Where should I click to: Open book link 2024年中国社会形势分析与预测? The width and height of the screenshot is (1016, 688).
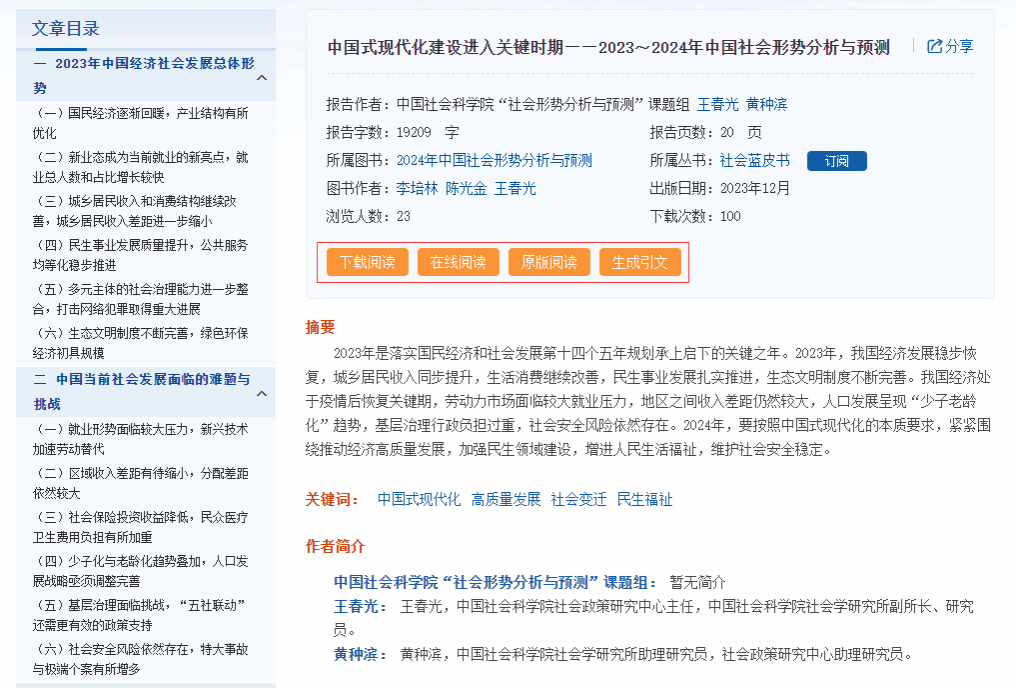tap(494, 160)
